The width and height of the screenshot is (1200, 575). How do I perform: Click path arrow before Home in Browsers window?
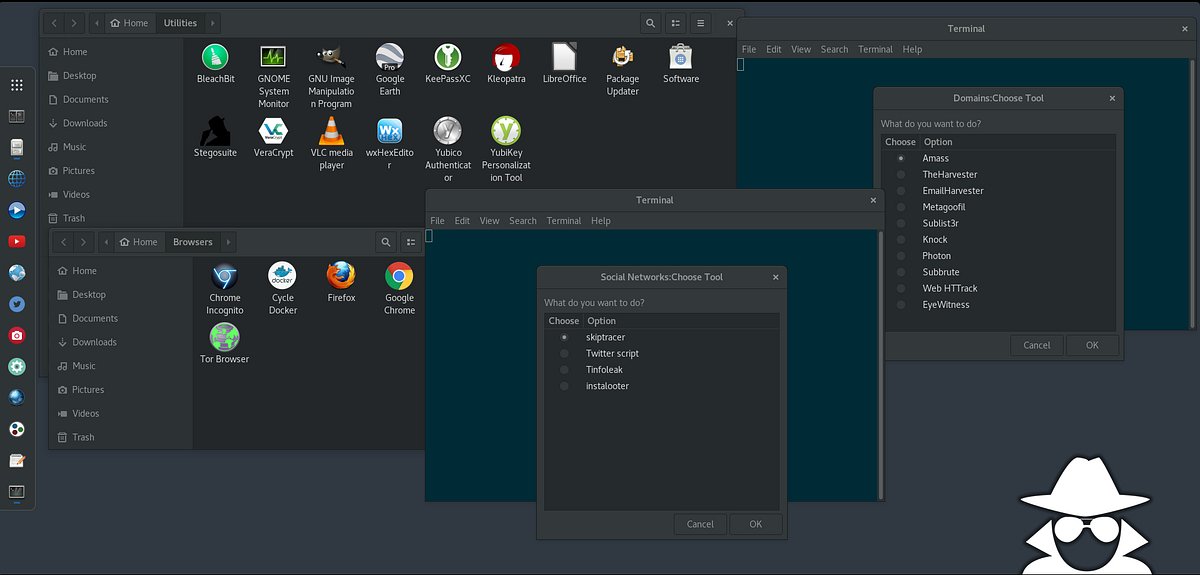coord(105,242)
